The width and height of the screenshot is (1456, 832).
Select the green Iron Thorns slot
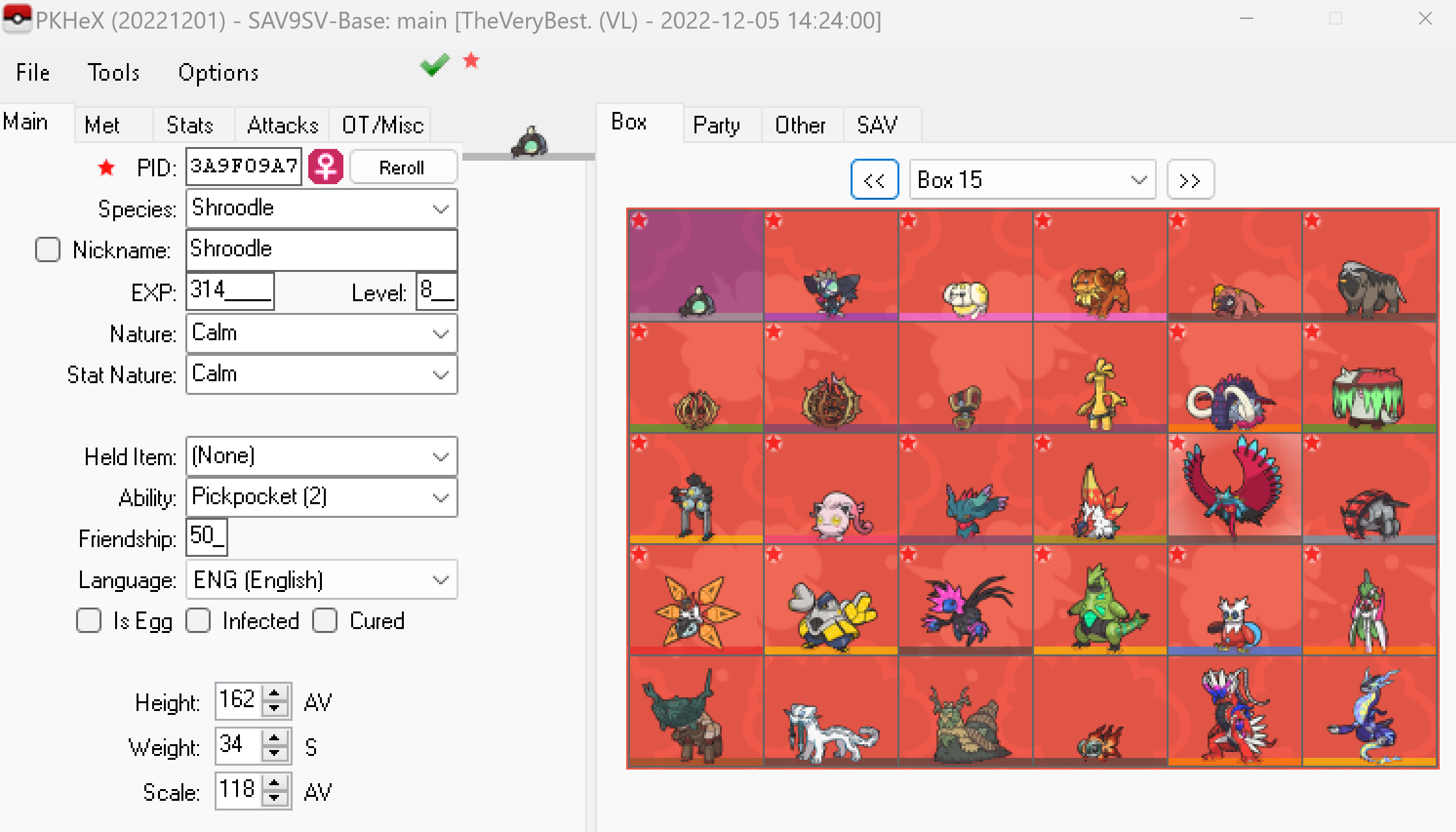[x=1100, y=600]
